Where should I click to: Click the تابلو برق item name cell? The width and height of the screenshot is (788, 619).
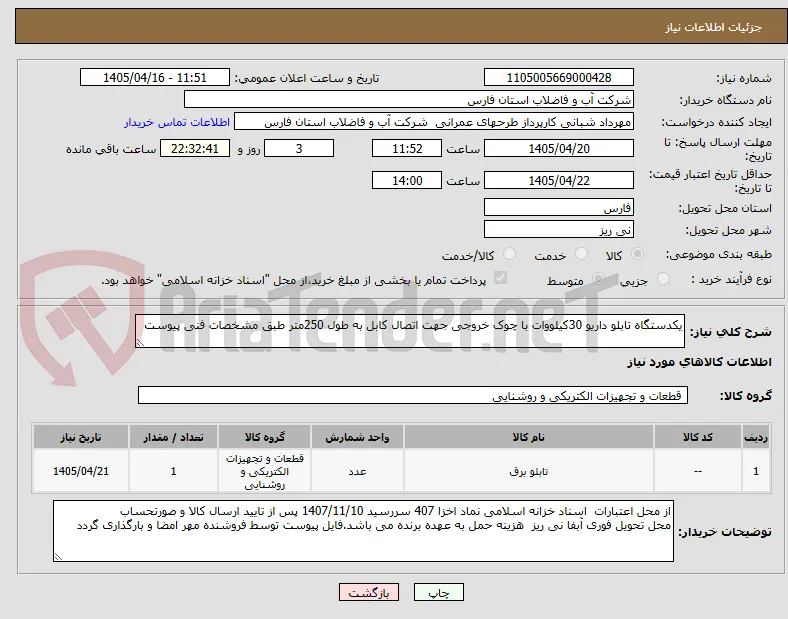coord(529,471)
